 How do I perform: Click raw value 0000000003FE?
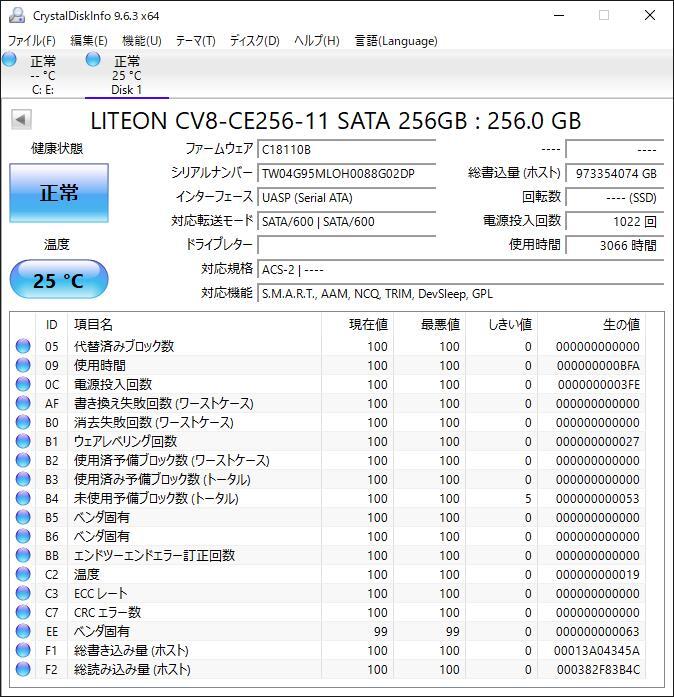point(599,385)
